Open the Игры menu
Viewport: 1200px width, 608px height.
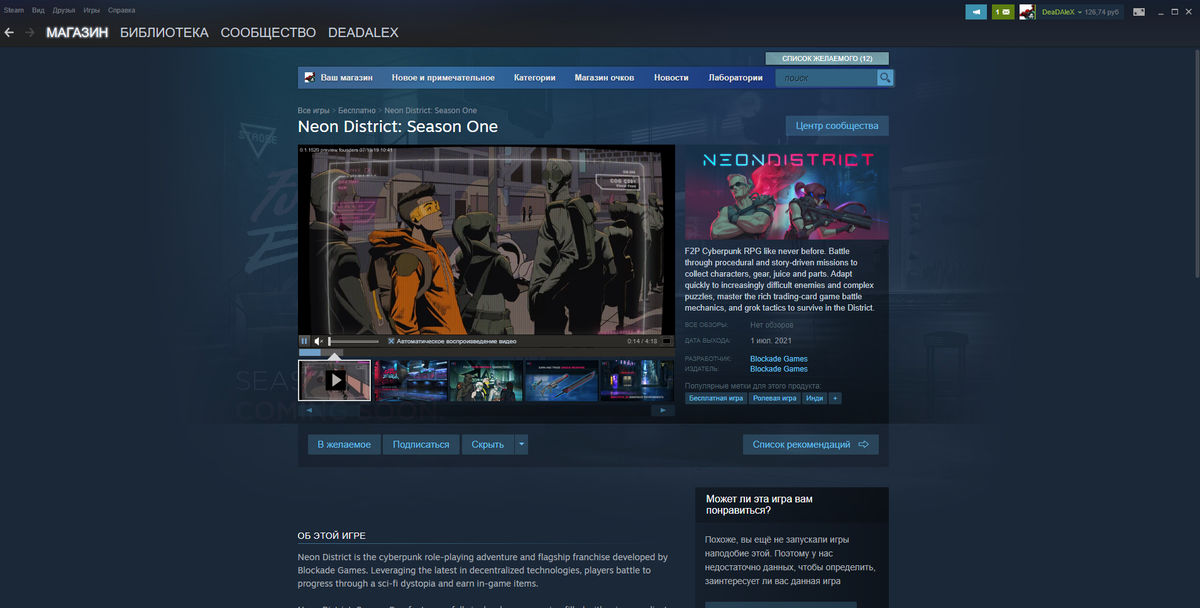point(92,9)
